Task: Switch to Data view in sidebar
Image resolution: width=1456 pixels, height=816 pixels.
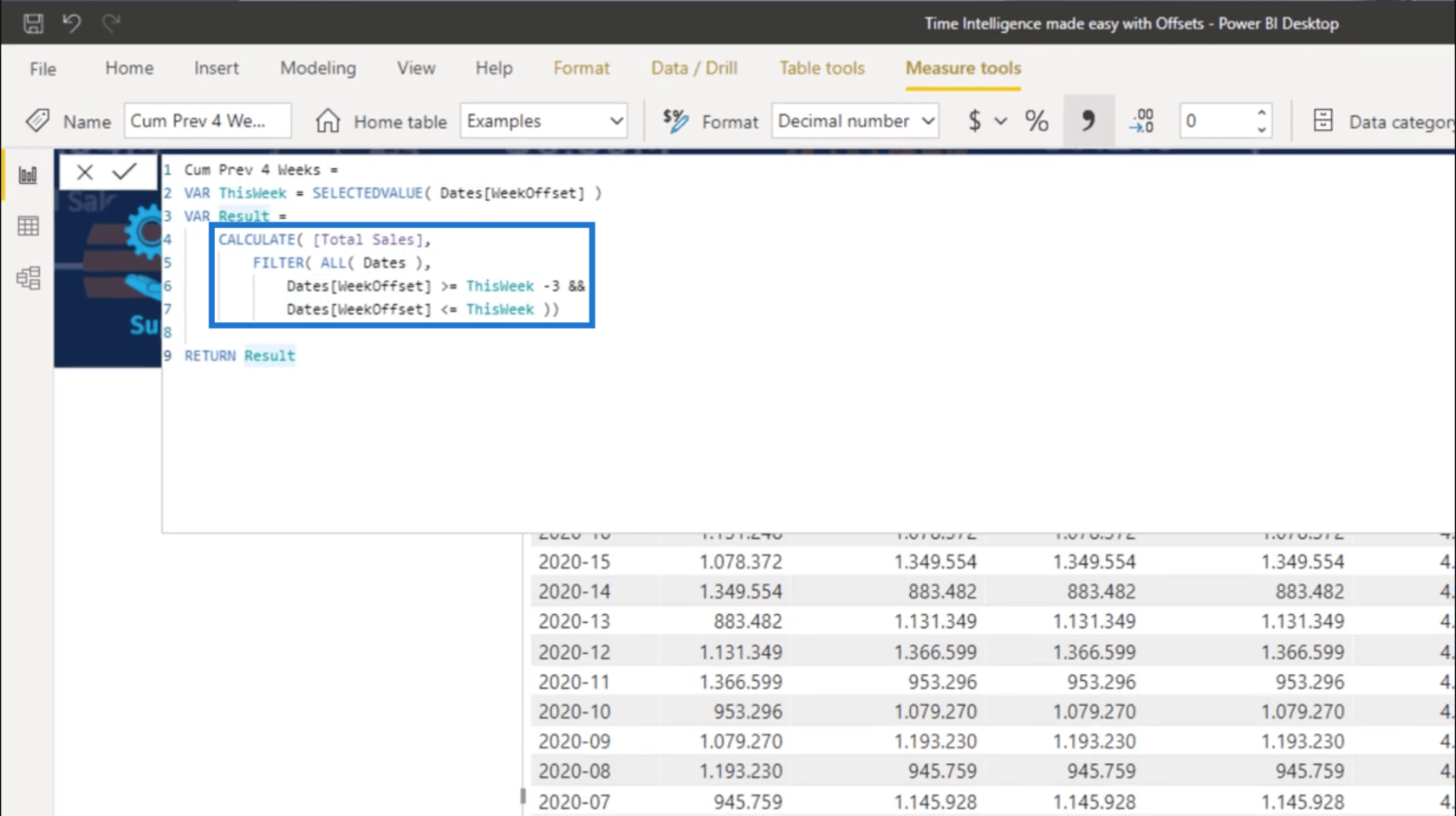Action: (x=29, y=226)
